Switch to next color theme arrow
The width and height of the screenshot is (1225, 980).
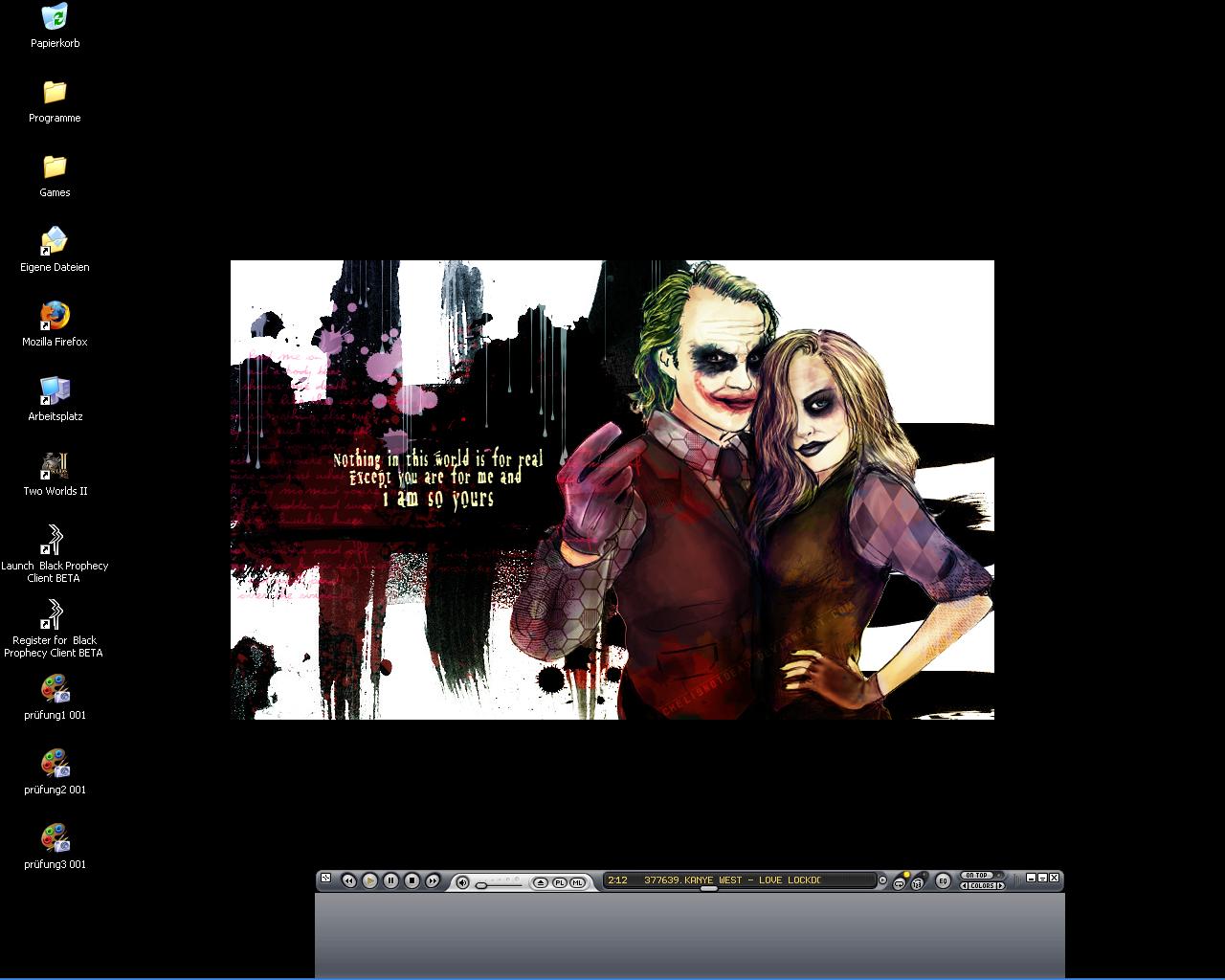click(1001, 886)
